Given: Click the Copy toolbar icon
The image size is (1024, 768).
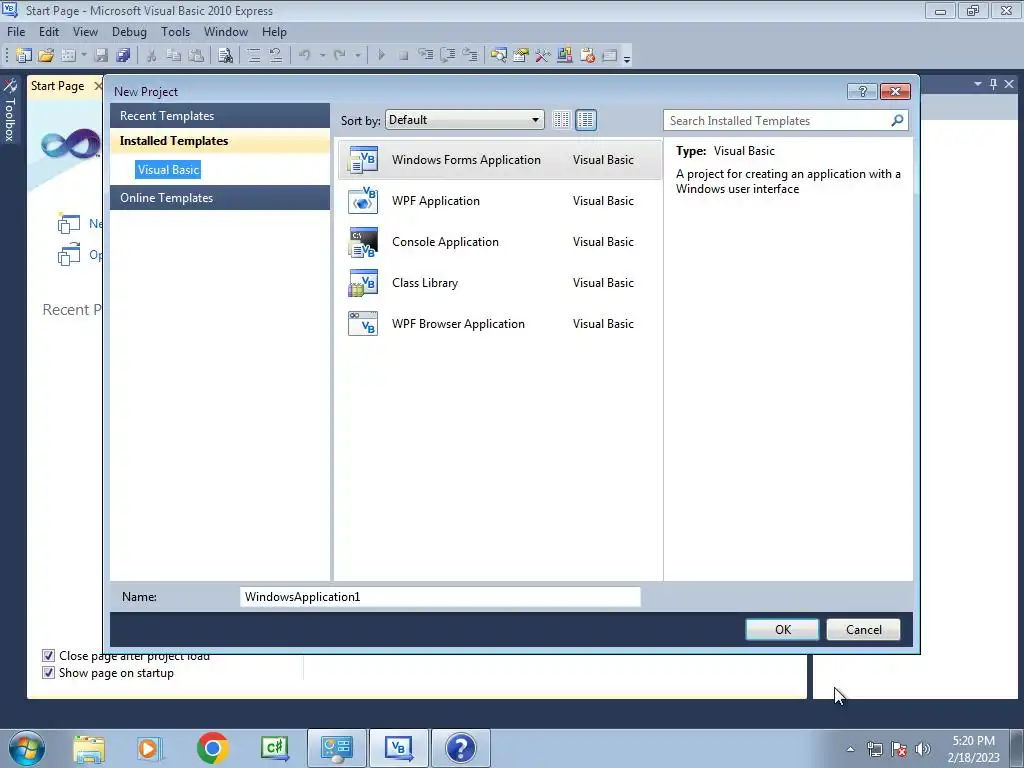Looking at the screenshot, I should coord(173,56).
